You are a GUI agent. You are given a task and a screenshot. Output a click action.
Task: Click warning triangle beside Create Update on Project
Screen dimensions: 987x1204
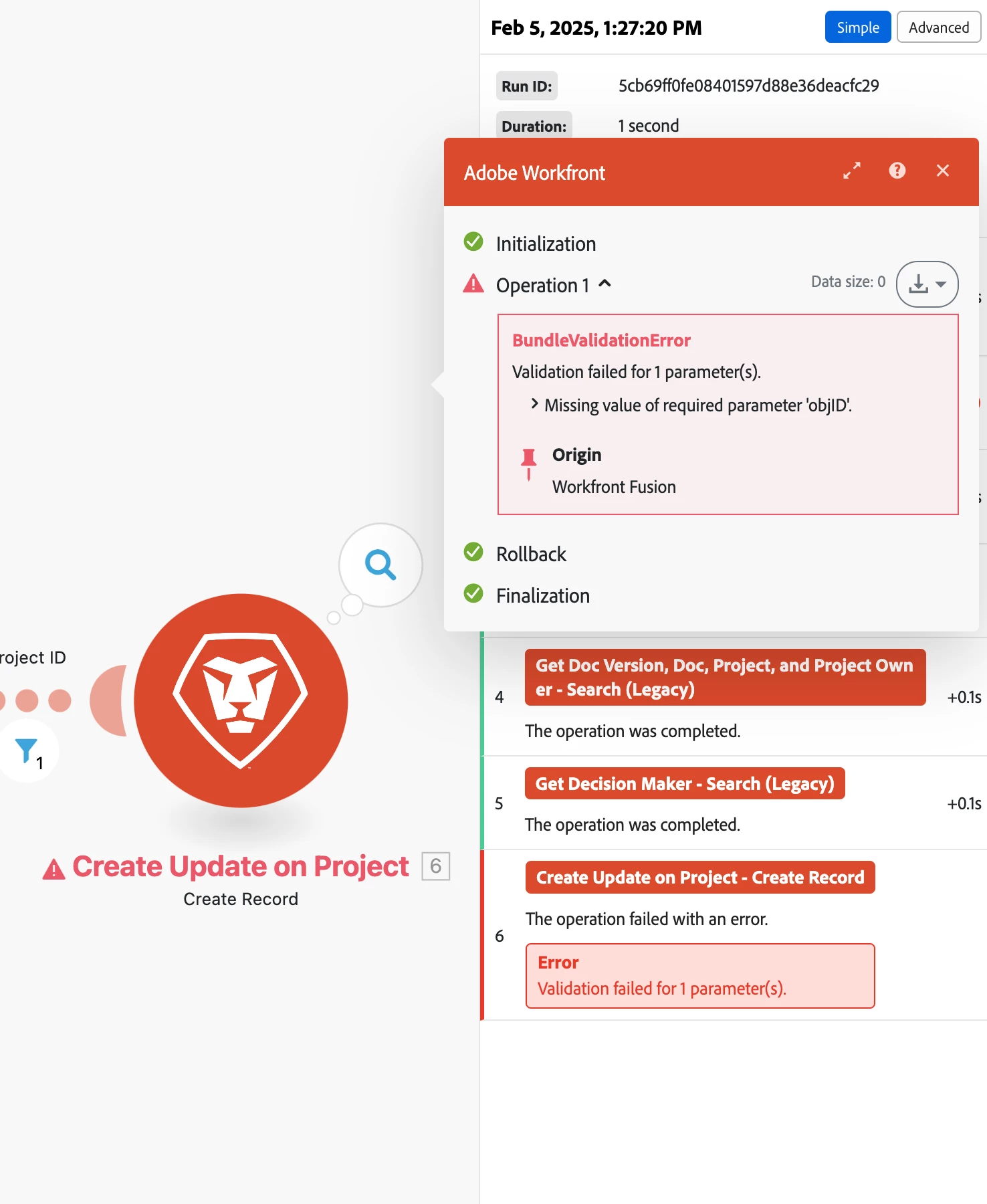[x=53, y=869]
